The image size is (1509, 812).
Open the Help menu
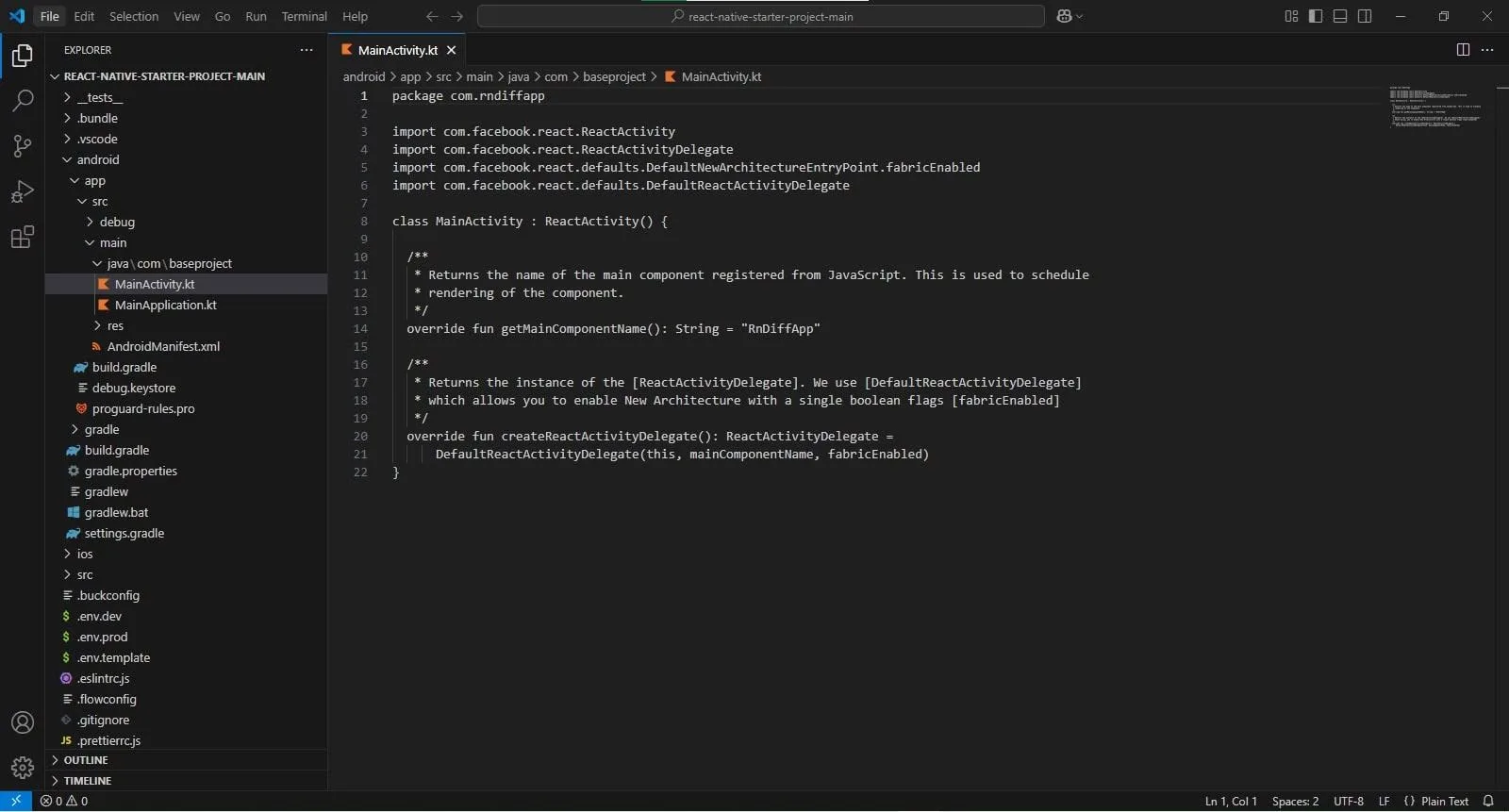355,16
